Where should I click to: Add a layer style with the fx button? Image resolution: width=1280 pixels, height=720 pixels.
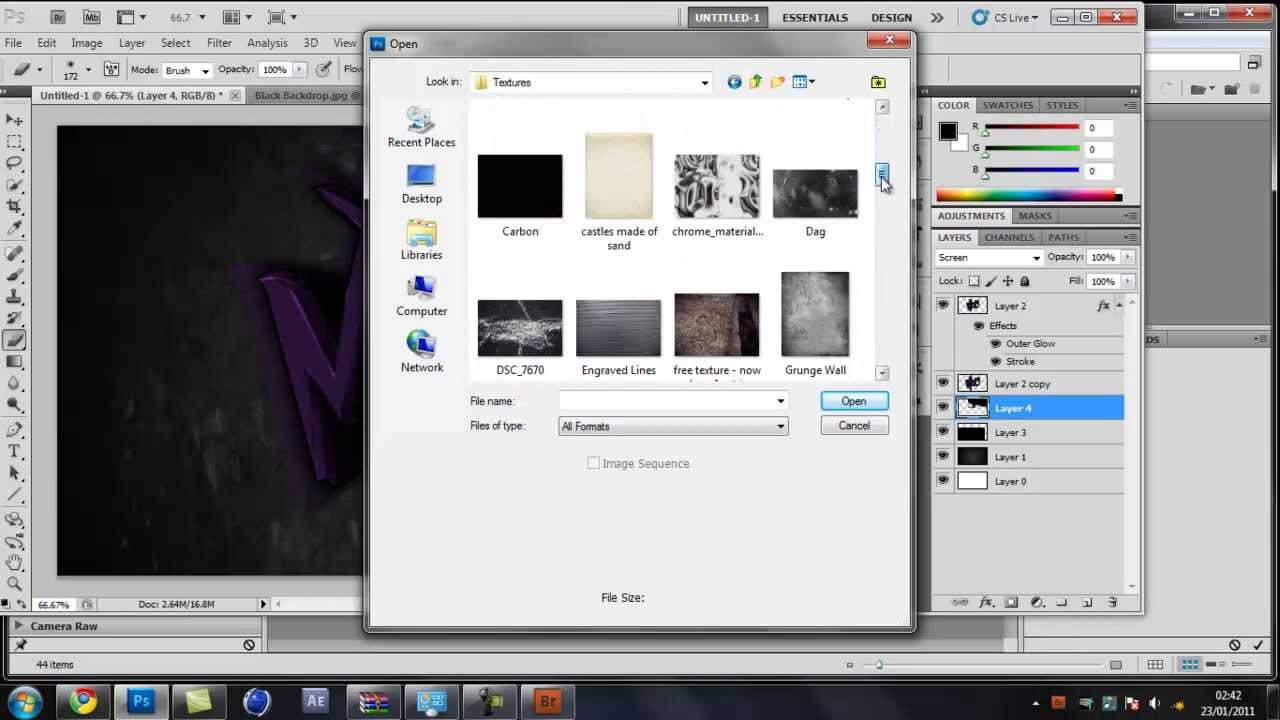point(986,602)
